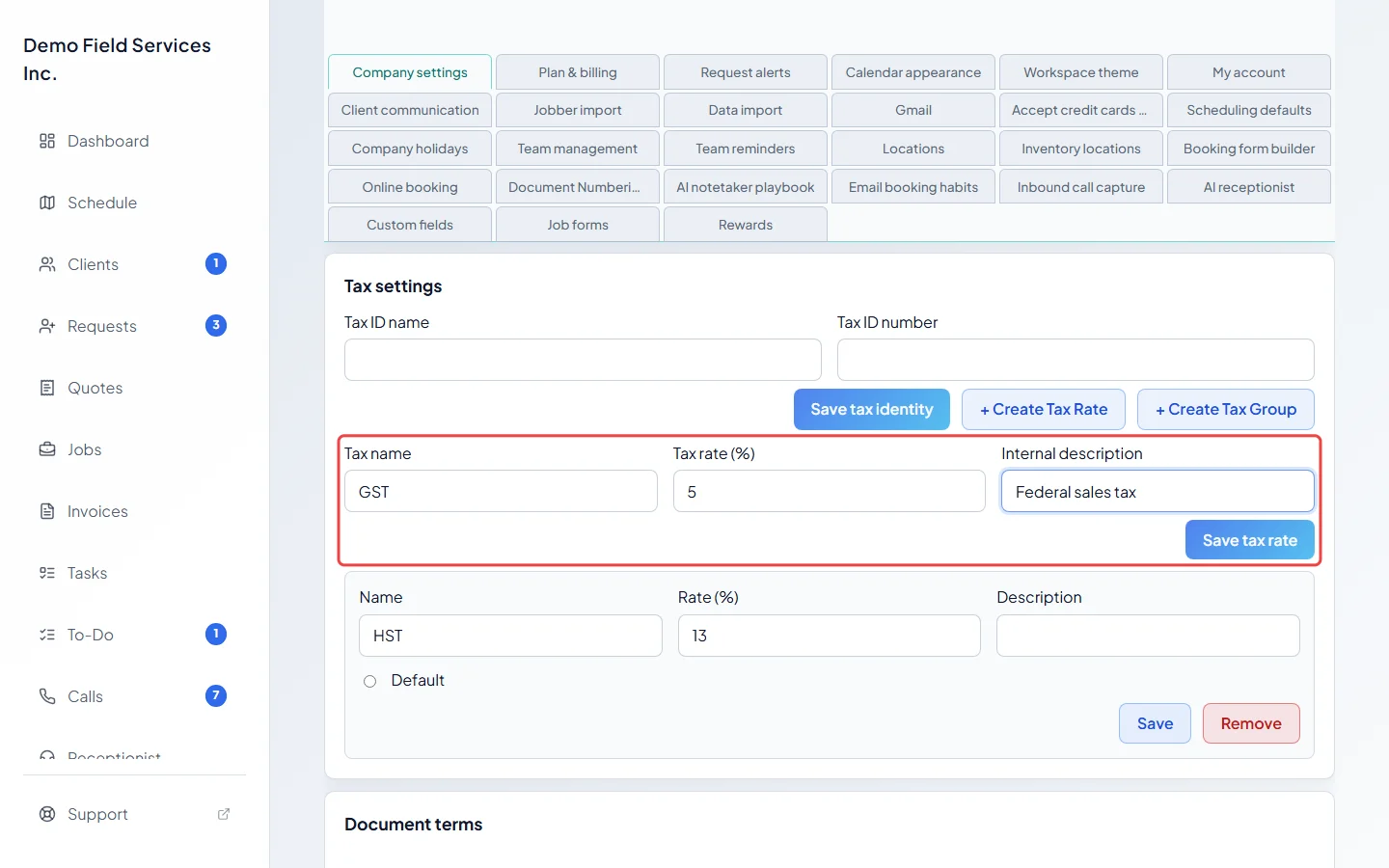Click the Save tax rate button
The width and height of the screenshot is (1389, 868).
pos(1250,540)
